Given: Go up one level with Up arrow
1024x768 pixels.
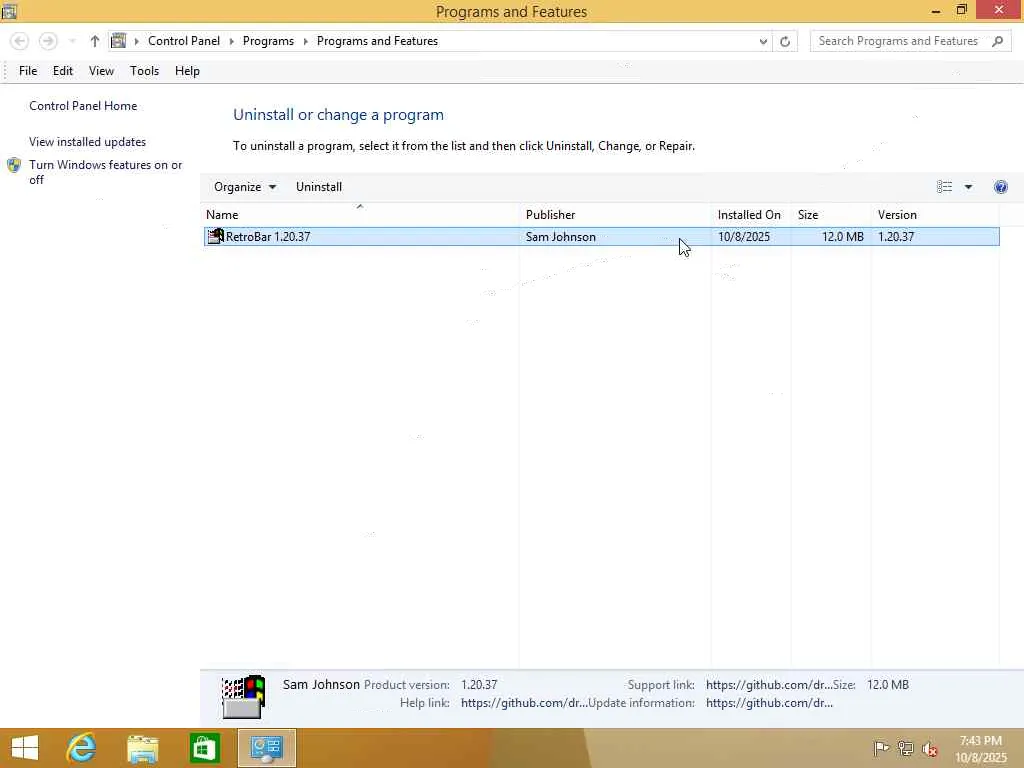Looking at the screenshot, I should click(95, 41).
